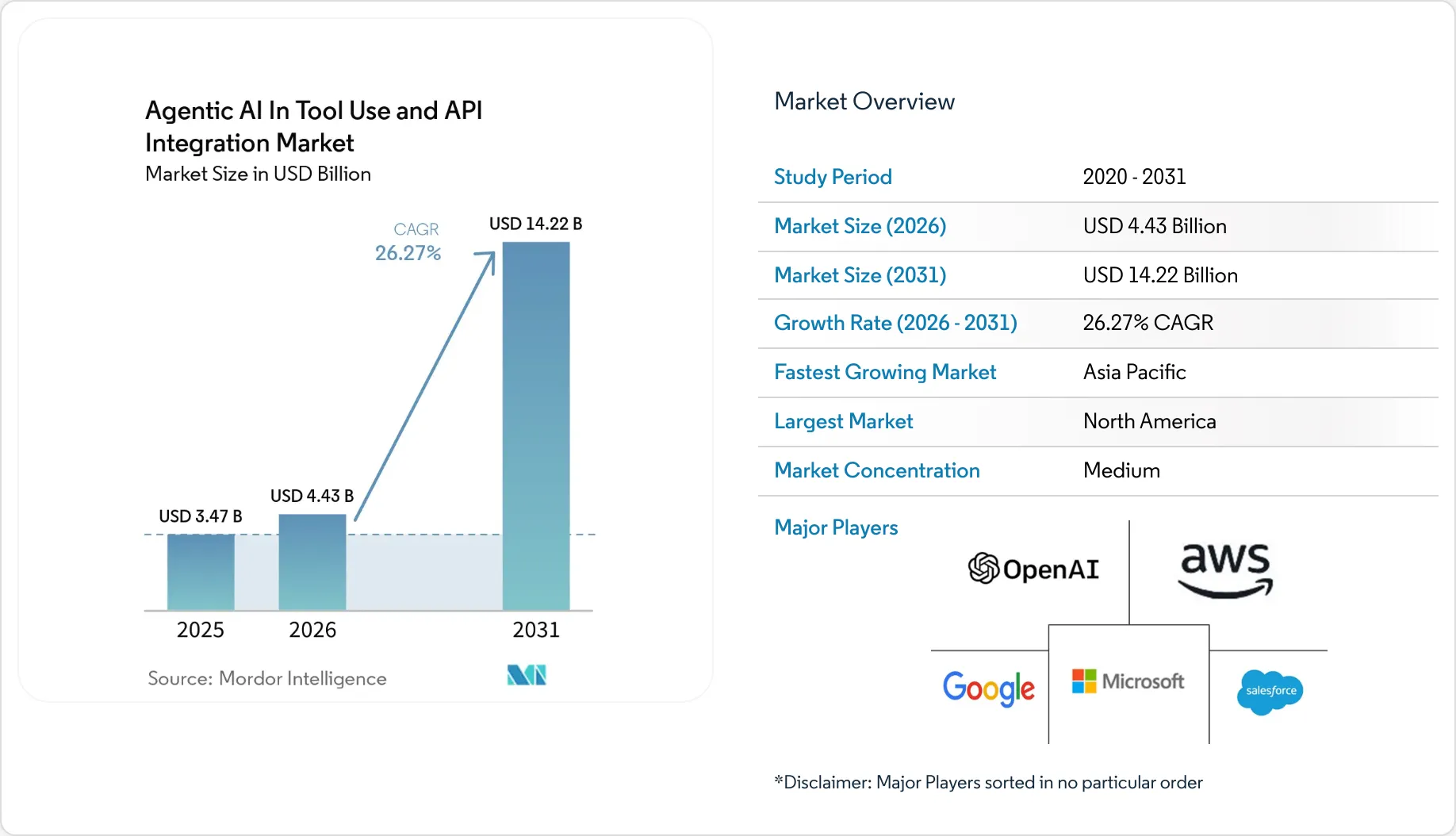
Task: Click the Mordor Intelligence logo mark
Action: (x=527, y=676)
